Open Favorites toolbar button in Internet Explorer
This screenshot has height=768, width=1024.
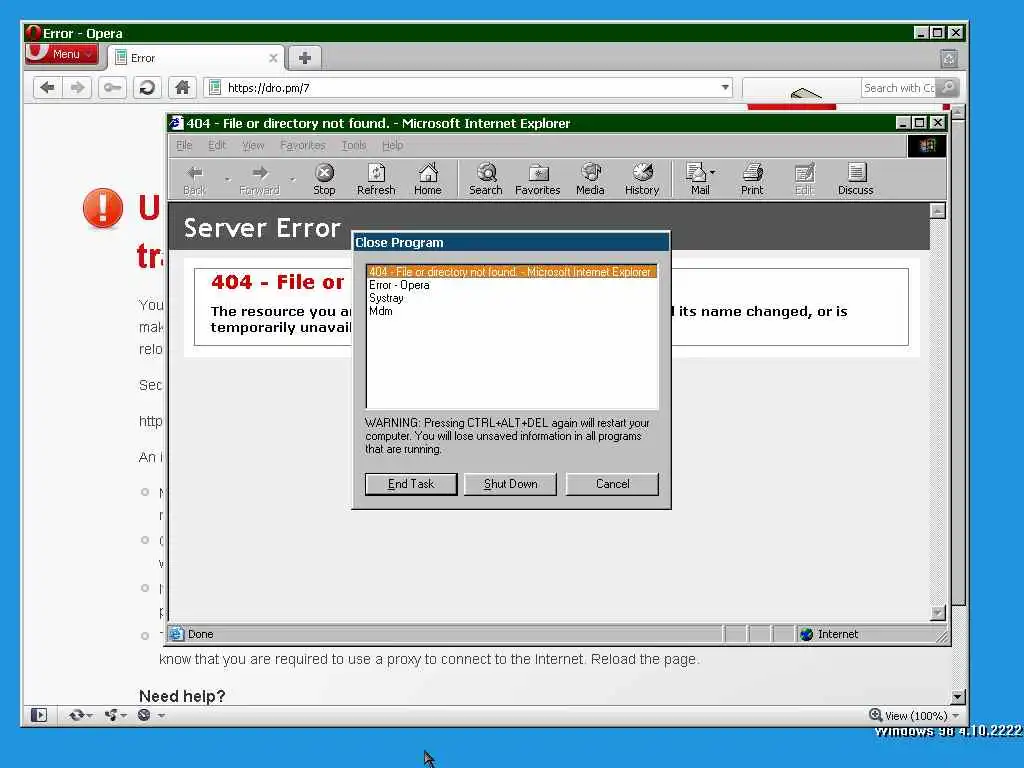coord(537,180)
